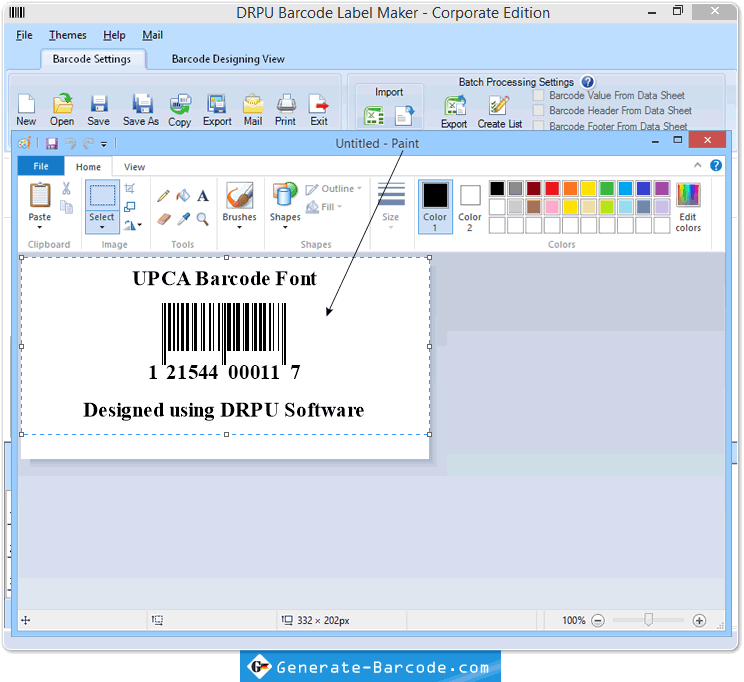This screenshot has width=744, height=682.
Task: Select the Pencil tool in Paint
Action: [163, 196]
